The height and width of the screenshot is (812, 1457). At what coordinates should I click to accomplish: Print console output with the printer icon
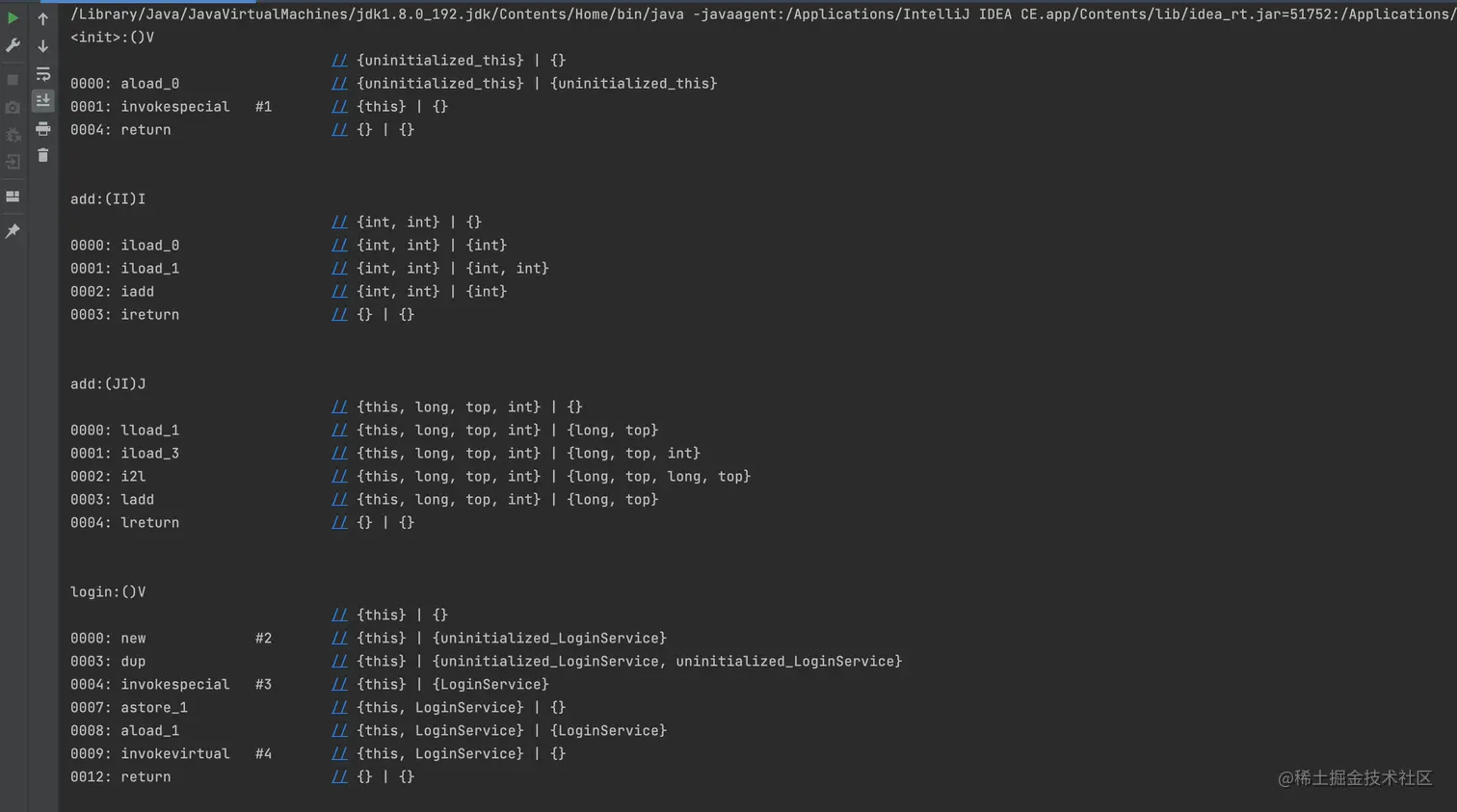pyautogui.click(x=42, y=128)
